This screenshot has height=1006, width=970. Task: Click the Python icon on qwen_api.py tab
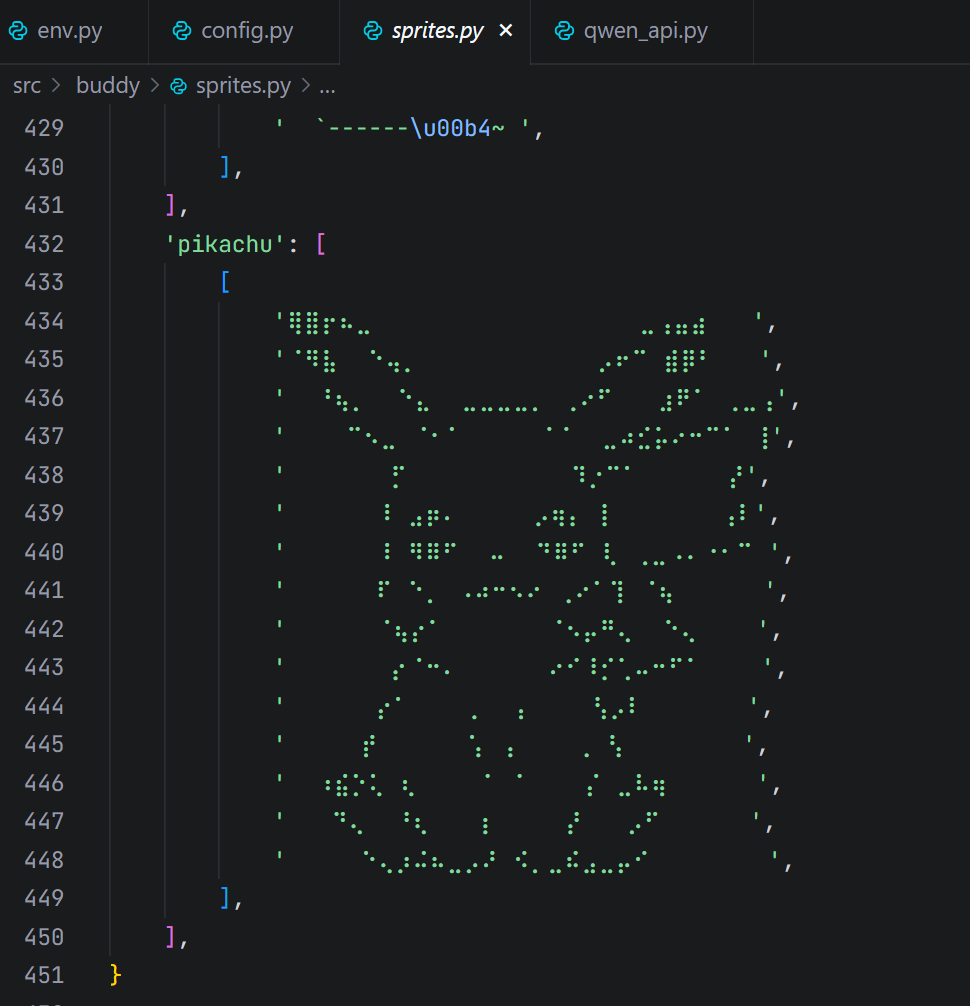pyautogui.click(x=564, y=31)
